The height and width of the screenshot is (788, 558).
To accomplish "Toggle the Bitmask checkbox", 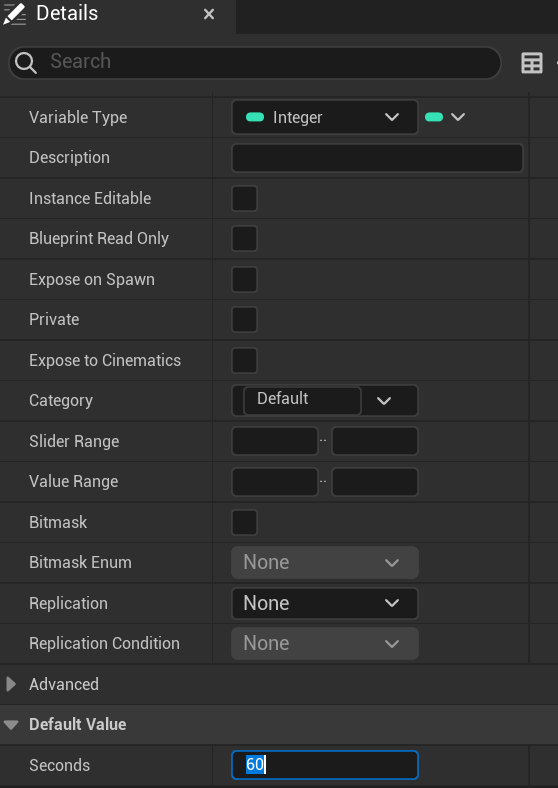I will (x=244, y=522).
